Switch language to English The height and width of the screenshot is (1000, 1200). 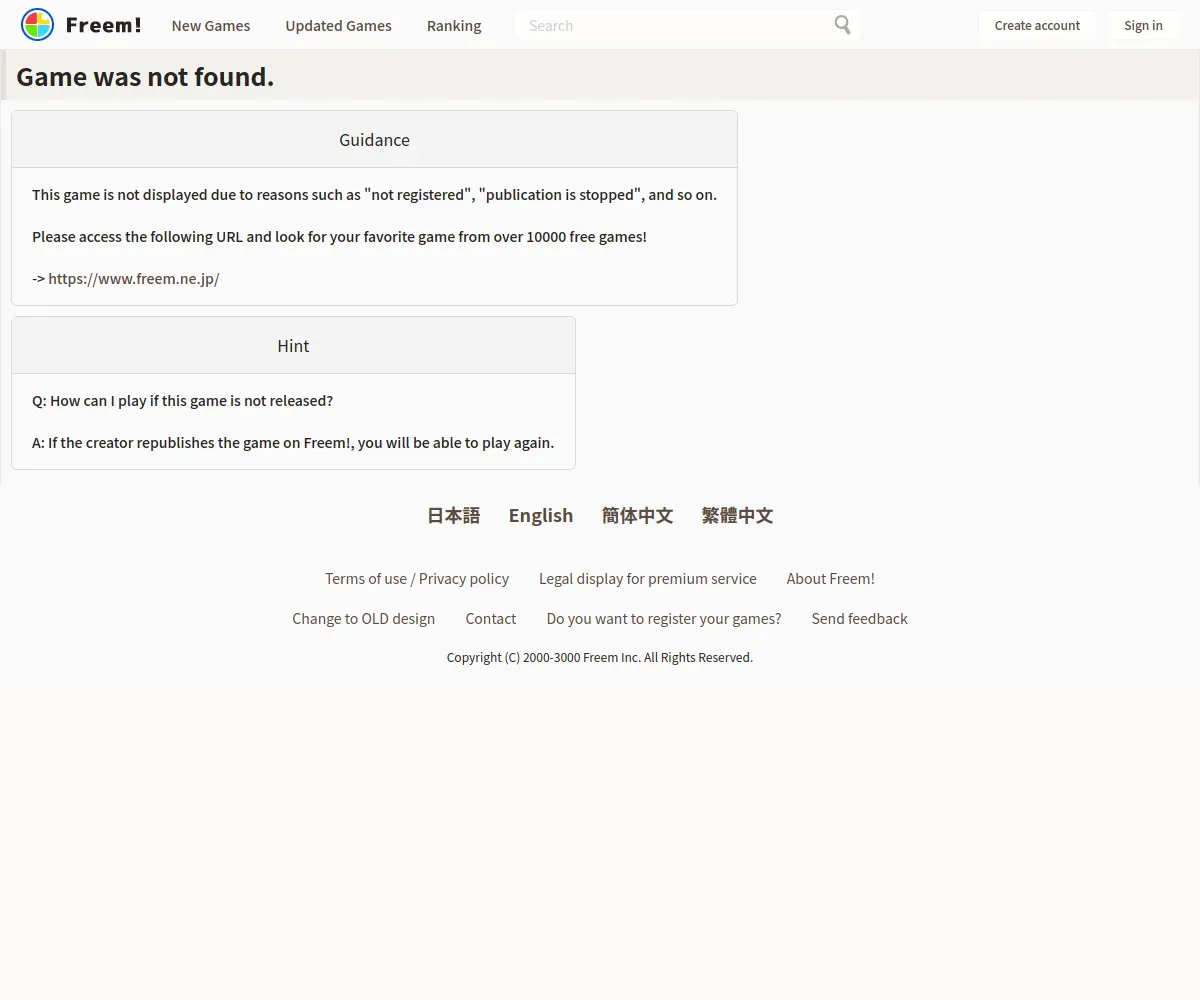(x=541, y=515)
